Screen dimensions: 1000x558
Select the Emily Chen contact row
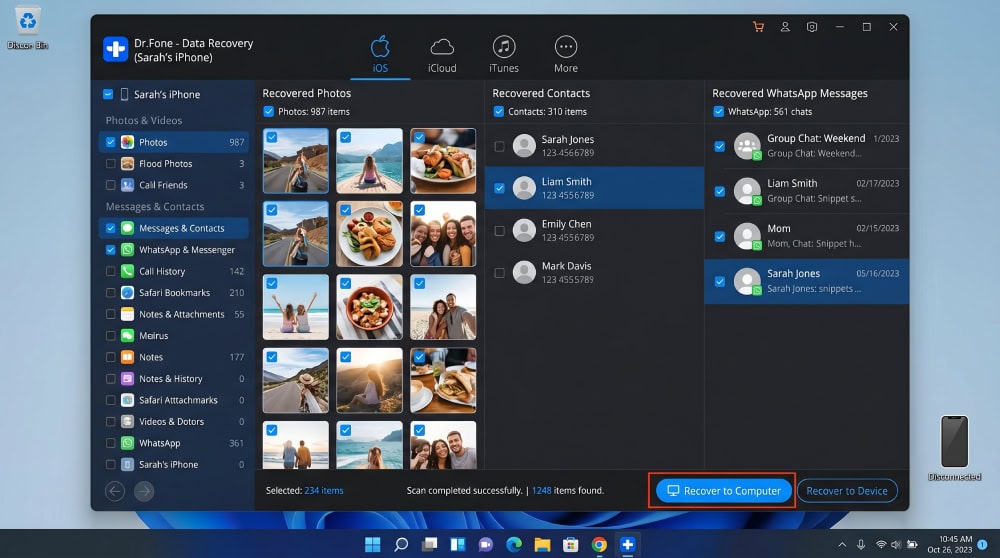coord(594,230)
